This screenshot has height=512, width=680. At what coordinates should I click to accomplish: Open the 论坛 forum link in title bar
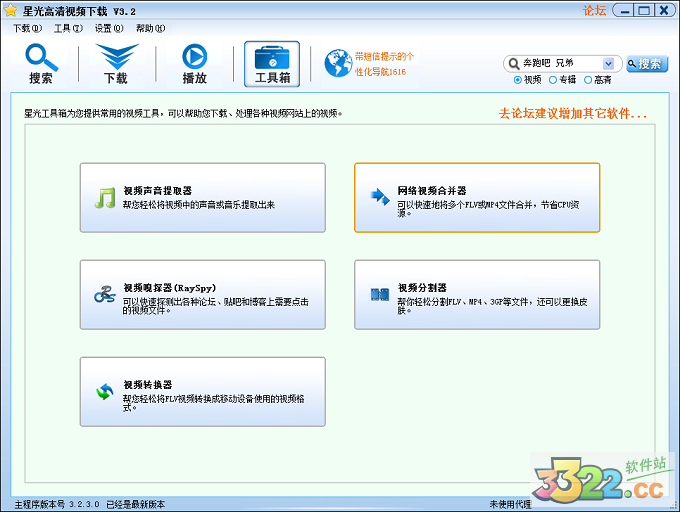(595, 11)
